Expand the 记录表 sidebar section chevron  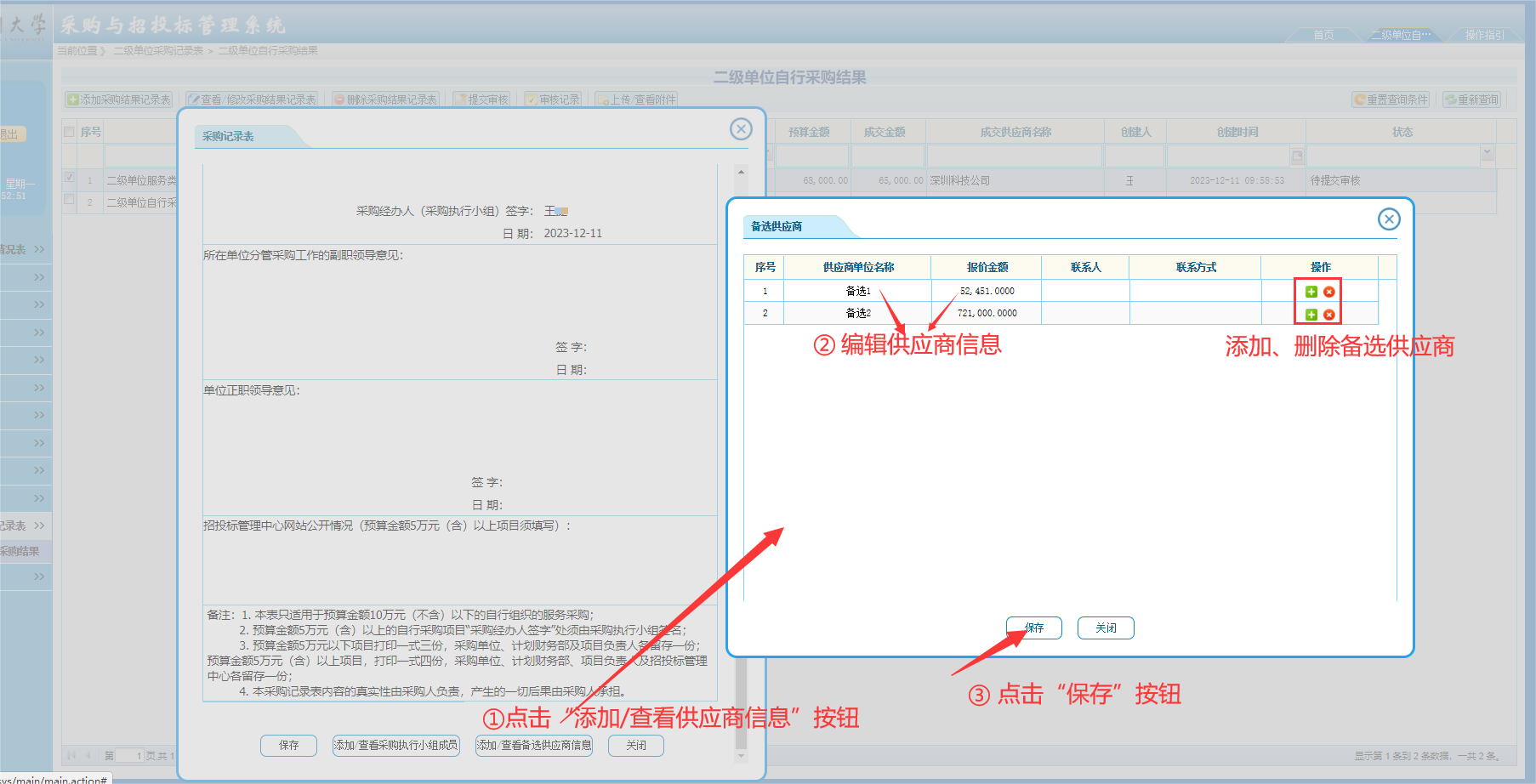click(x=39, y=526)
